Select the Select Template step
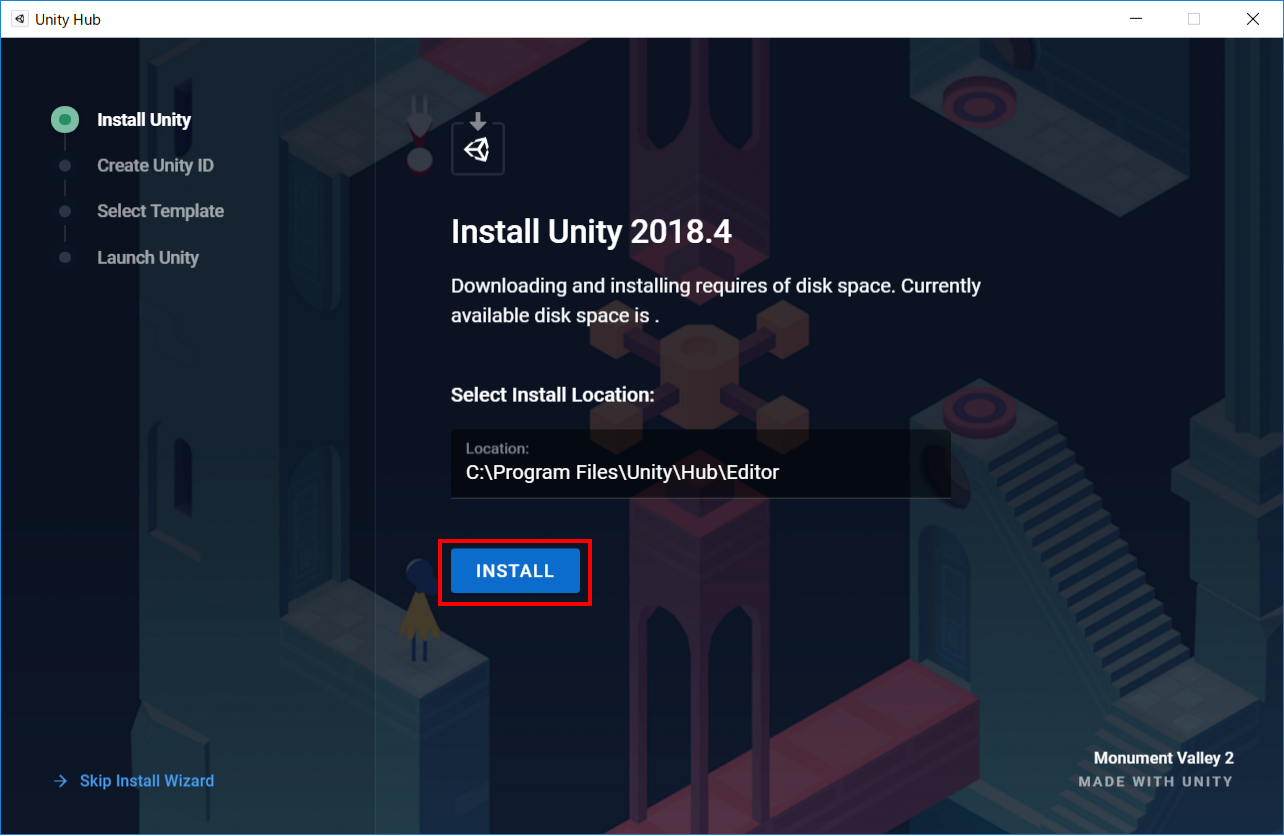 [x=160, y=211]
